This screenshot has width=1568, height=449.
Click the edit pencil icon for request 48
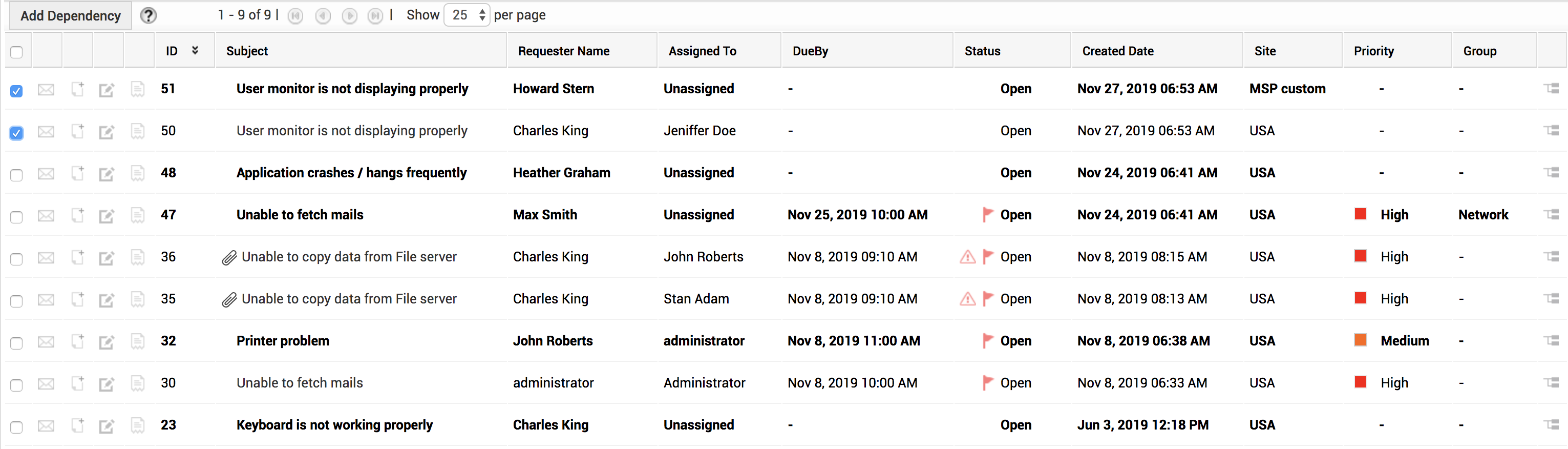pyautogui.click(x=107, y=174)
